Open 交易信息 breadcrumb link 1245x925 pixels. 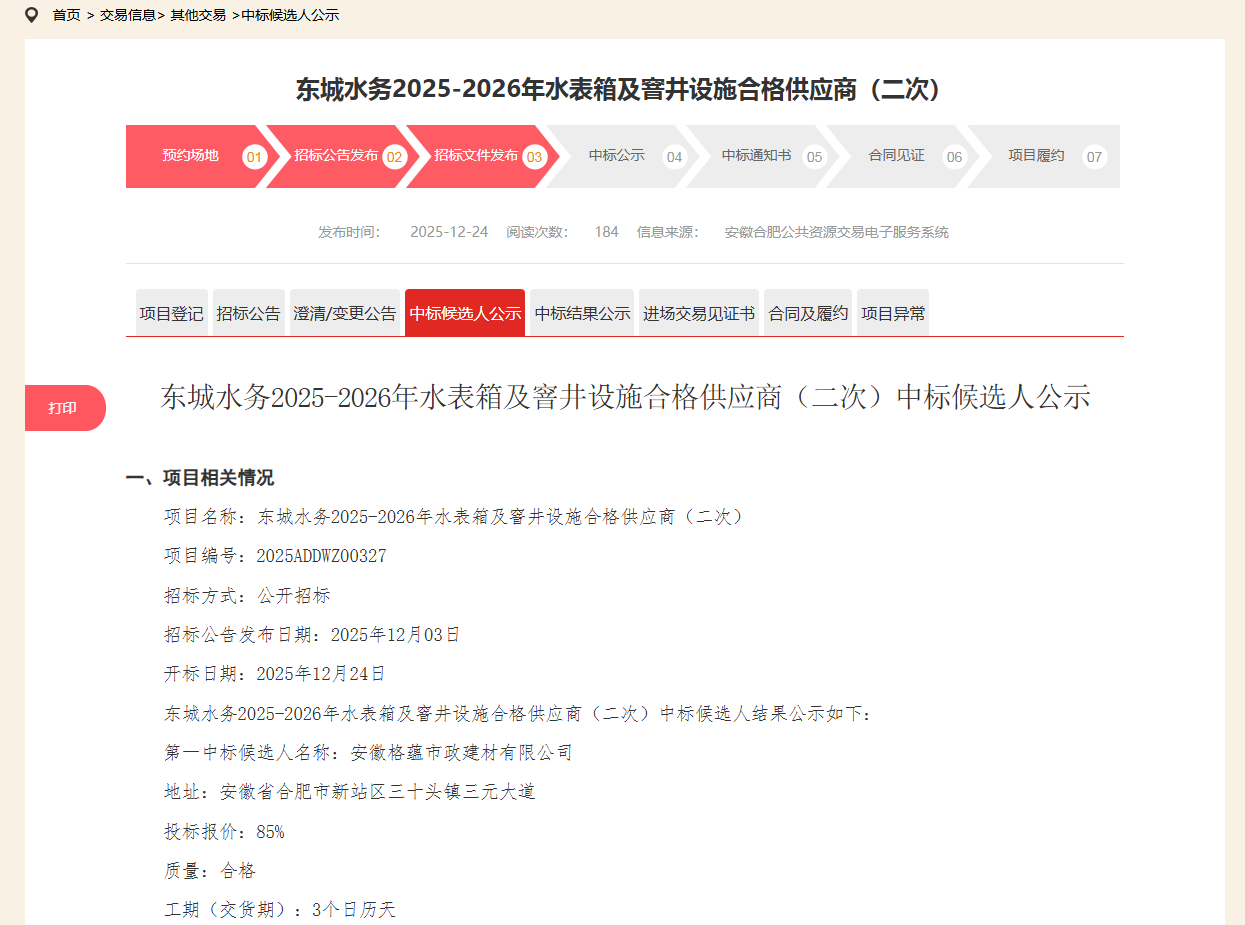coord(128,15)
